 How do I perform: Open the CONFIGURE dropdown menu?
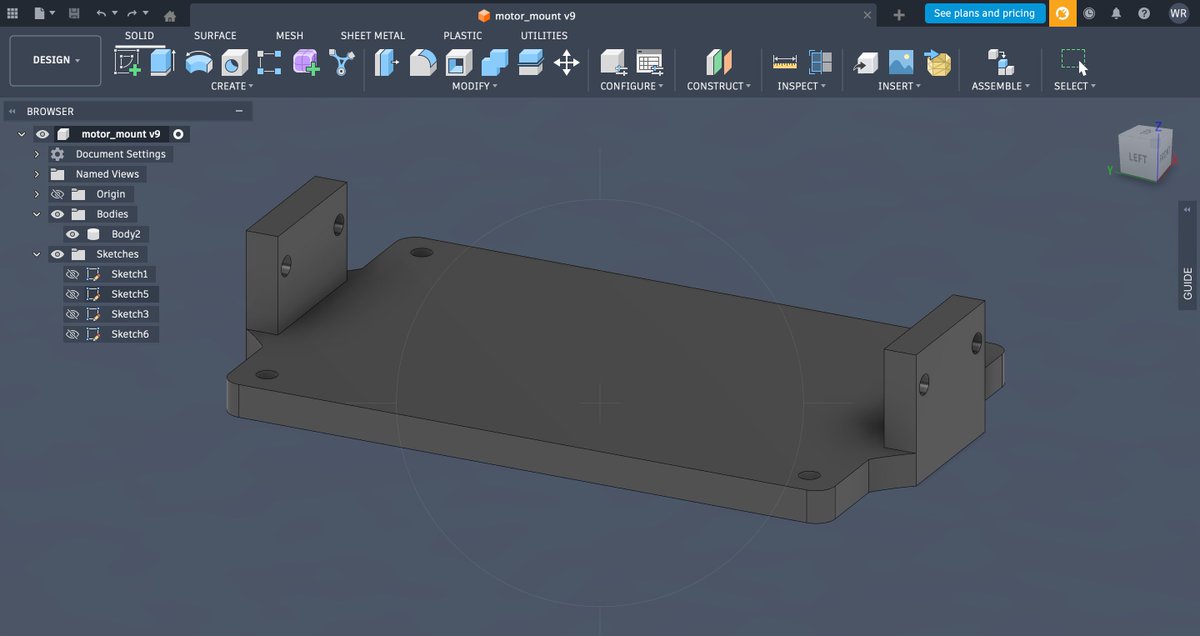(x=632, y=86)
